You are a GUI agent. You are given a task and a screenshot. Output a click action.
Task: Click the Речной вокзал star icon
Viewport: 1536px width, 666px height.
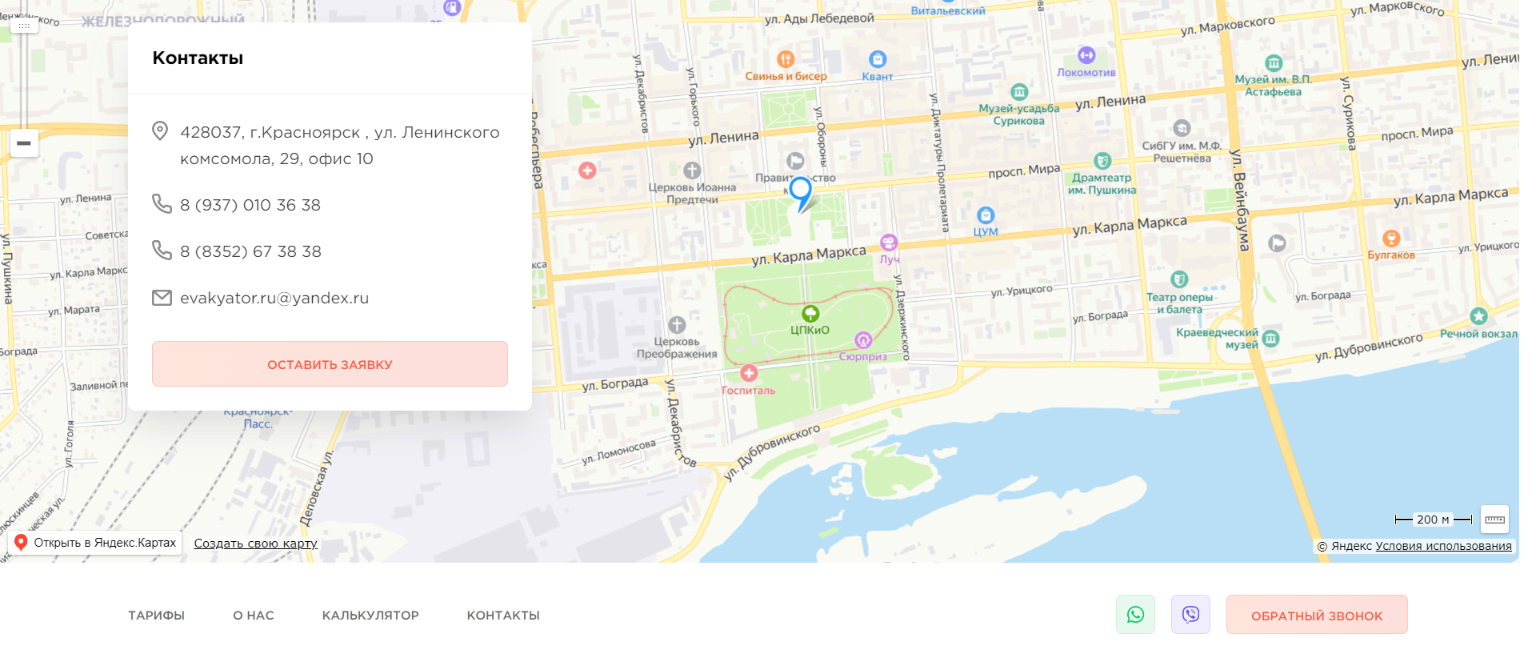tap(1479, 315)
